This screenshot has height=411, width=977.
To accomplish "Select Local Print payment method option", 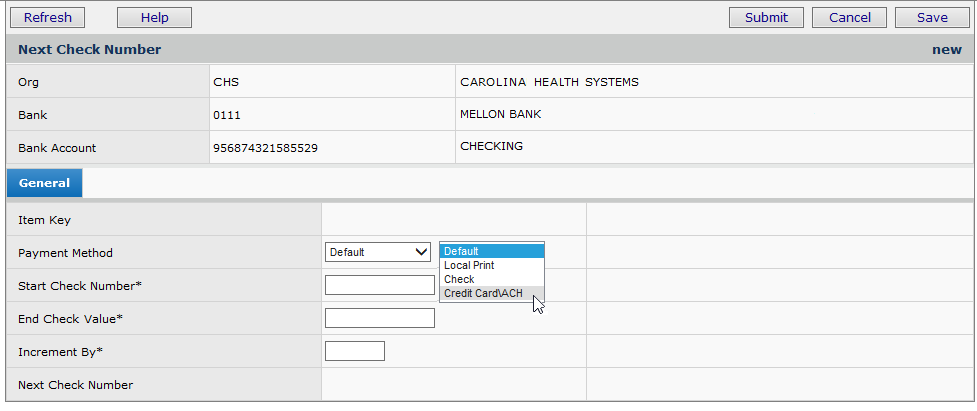I will pos(491,265).
